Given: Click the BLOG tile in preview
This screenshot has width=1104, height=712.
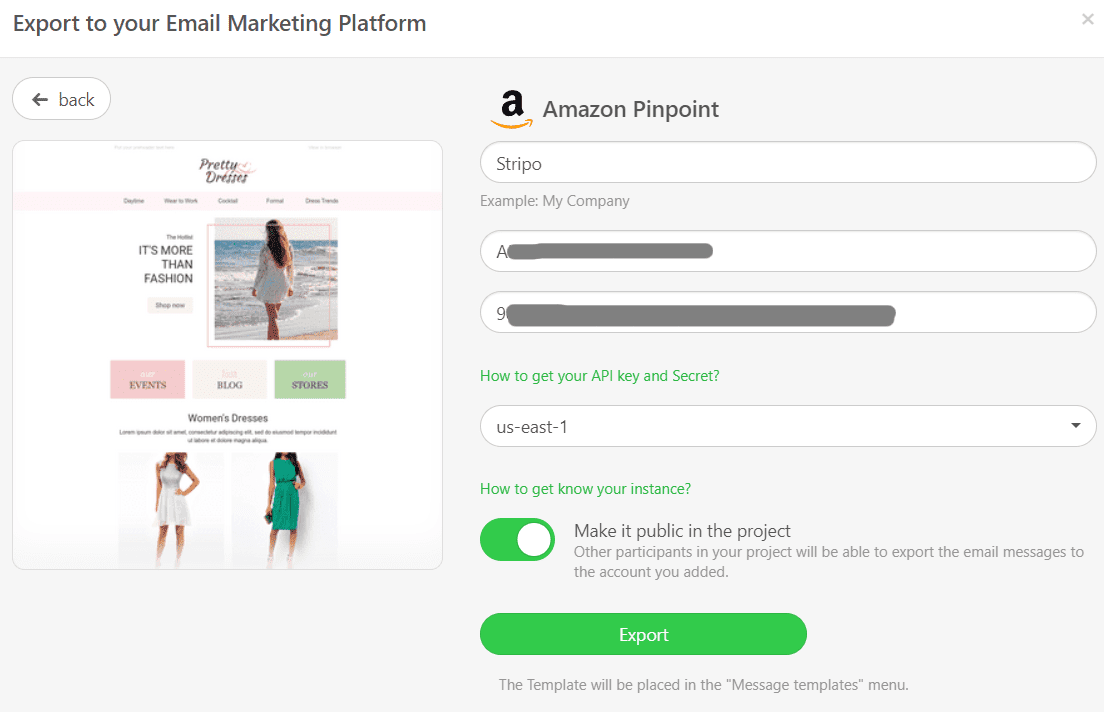Looking at the screenshot, I should pos(230,380).
